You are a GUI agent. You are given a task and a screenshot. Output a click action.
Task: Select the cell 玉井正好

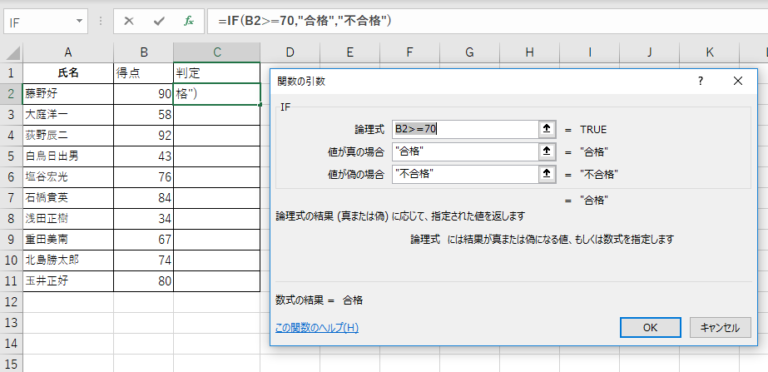tap(68, 281)
